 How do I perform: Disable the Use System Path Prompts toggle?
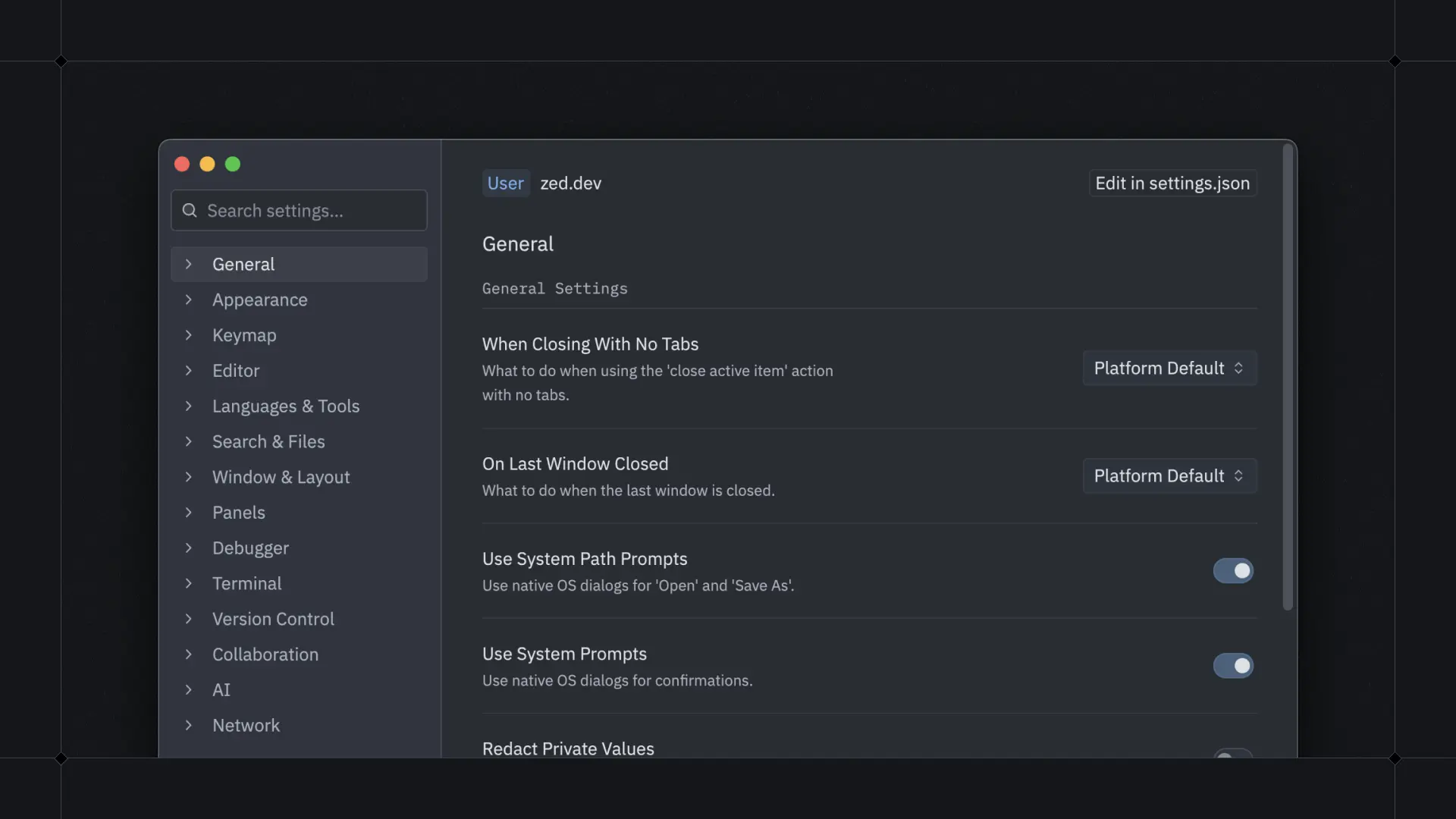coord(1232,571)
